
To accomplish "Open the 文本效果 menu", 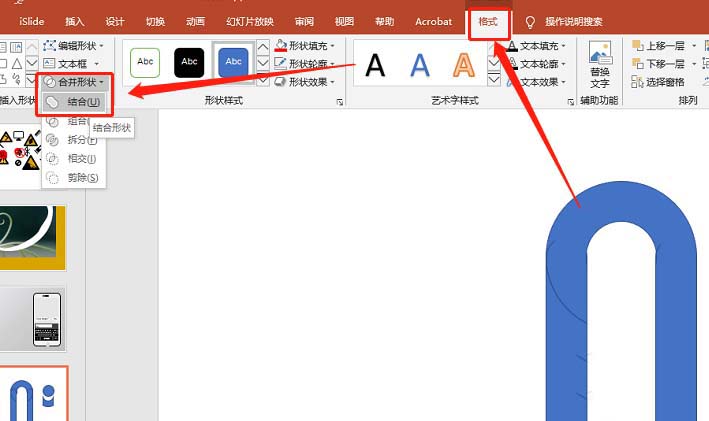I will [x=536, y=82].
